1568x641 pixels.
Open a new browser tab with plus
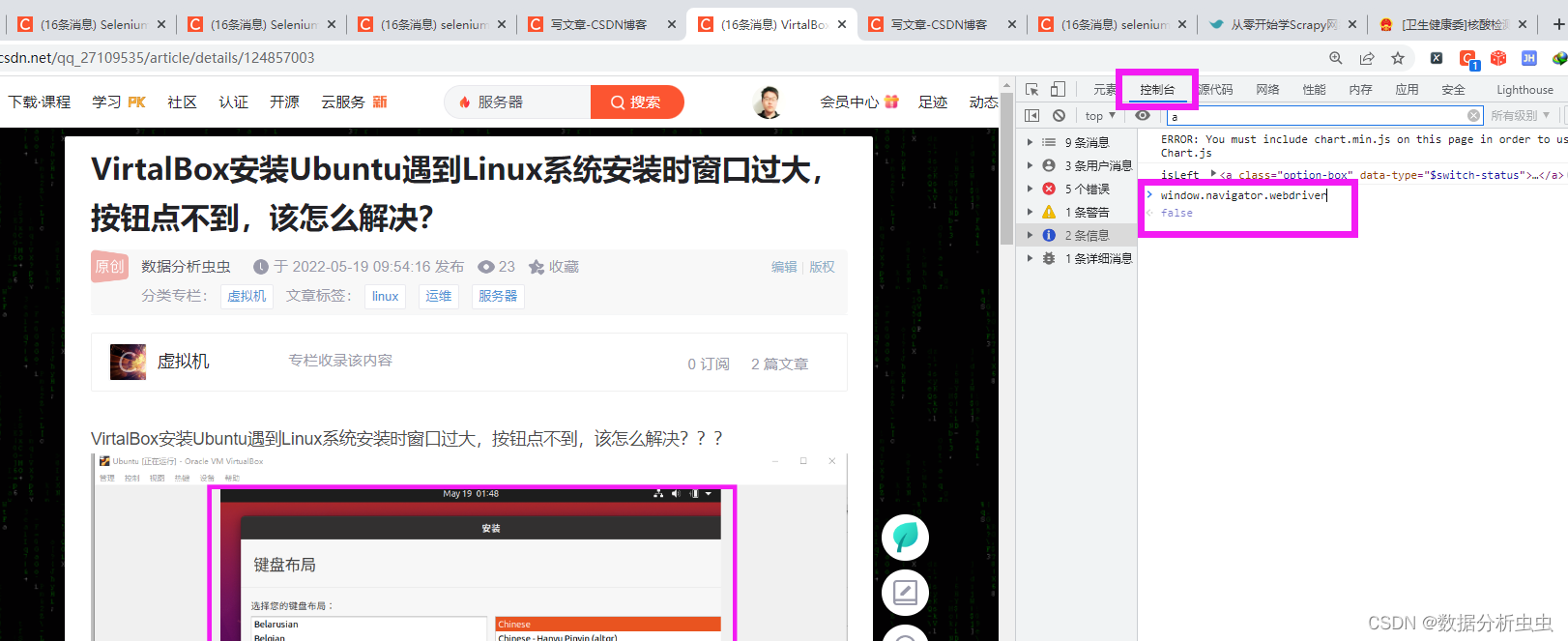(x=1558, y=23)
